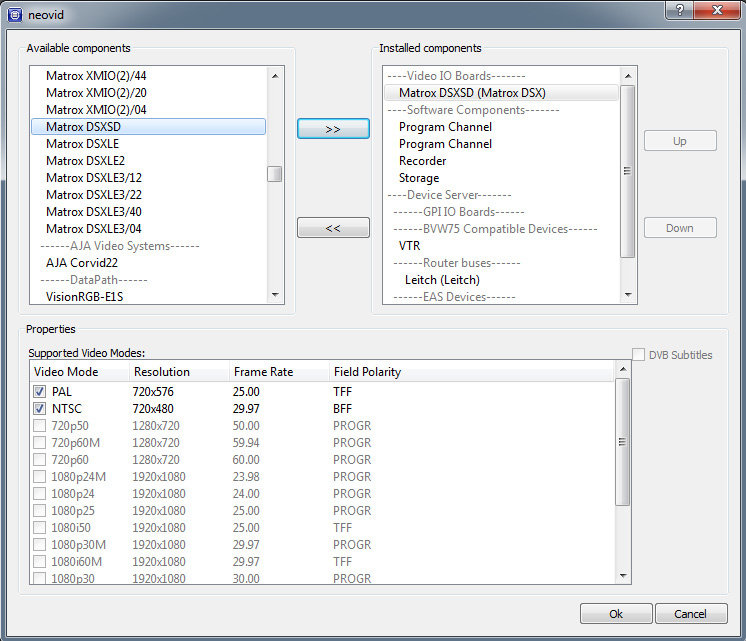Select second Program Channel installed item
Image resolution: width=746 pixels, height=641 pixels.
tap(501, 144)
